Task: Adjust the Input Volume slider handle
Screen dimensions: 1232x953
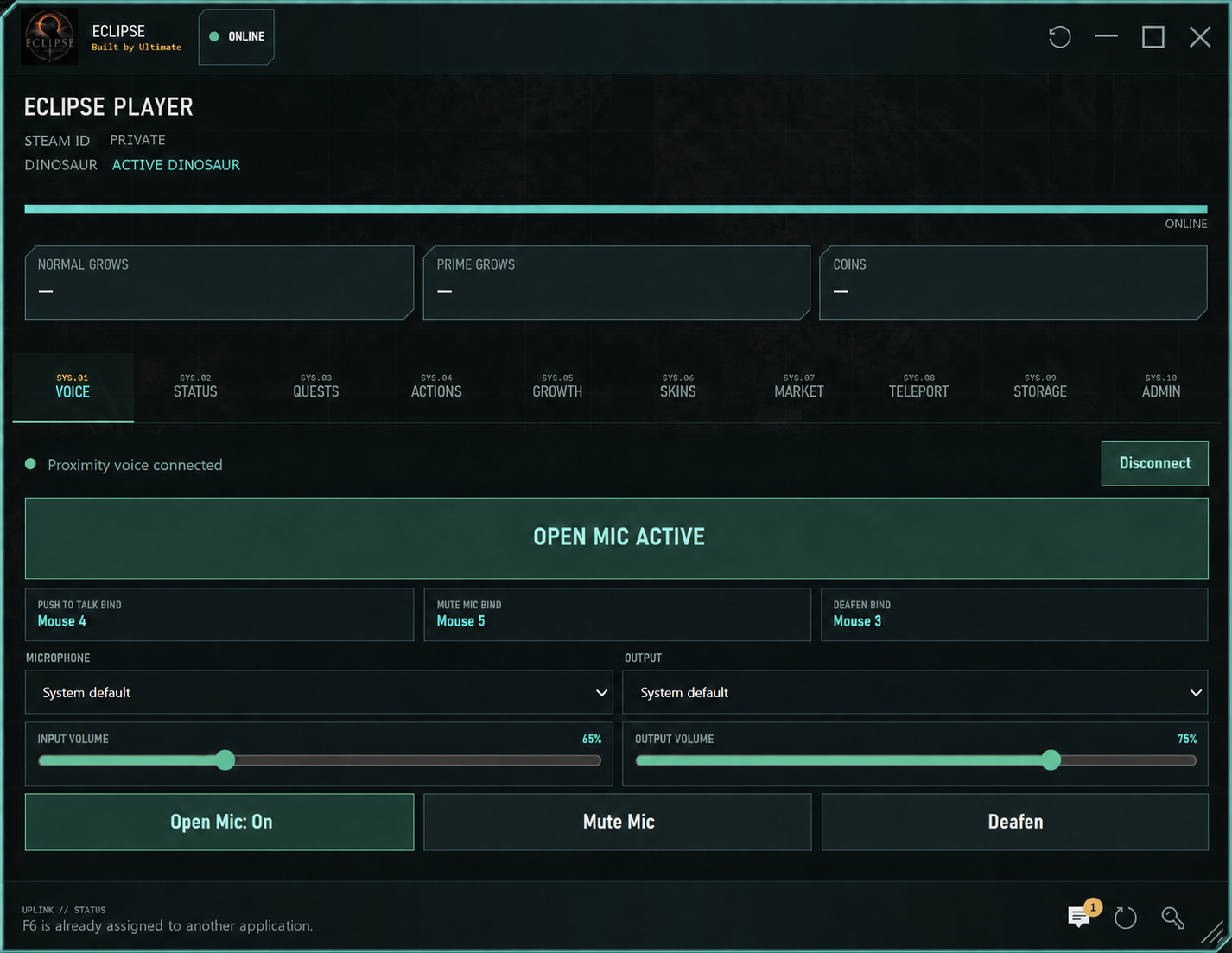Action: coord(225,760)
